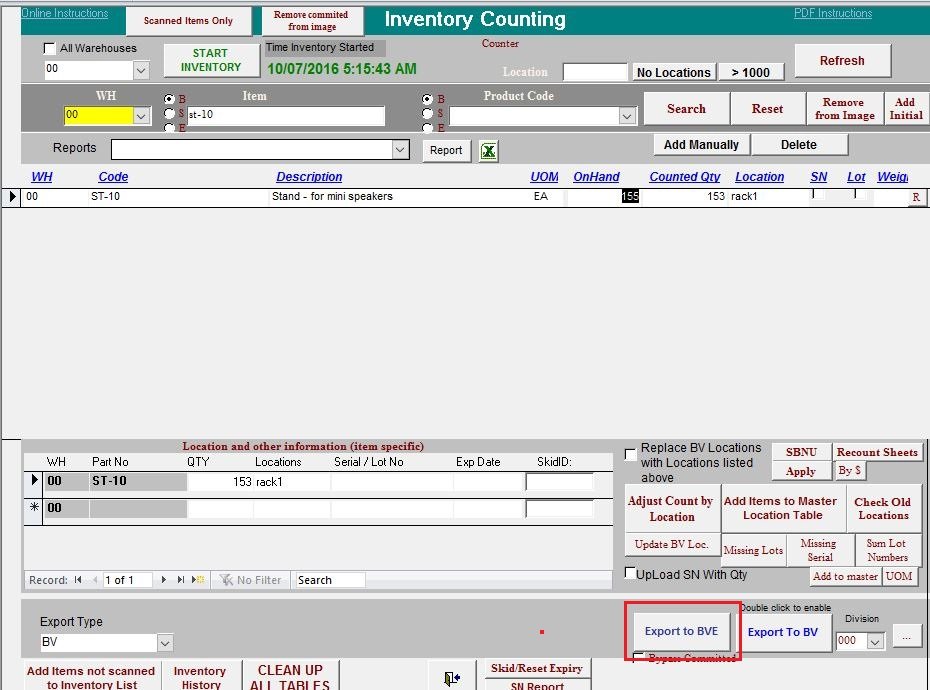Open the Reports dropdown list
The width and height of the screenshot is (930, 690).
400,150
